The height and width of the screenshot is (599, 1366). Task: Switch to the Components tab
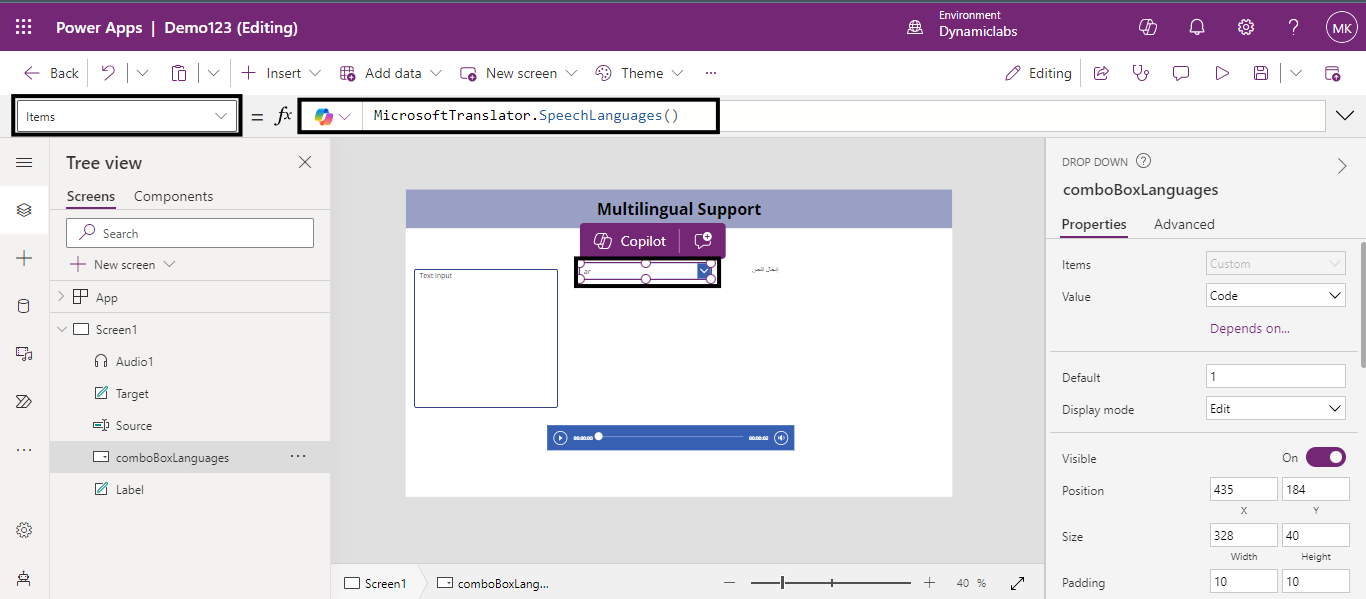(x=173, y=196)
